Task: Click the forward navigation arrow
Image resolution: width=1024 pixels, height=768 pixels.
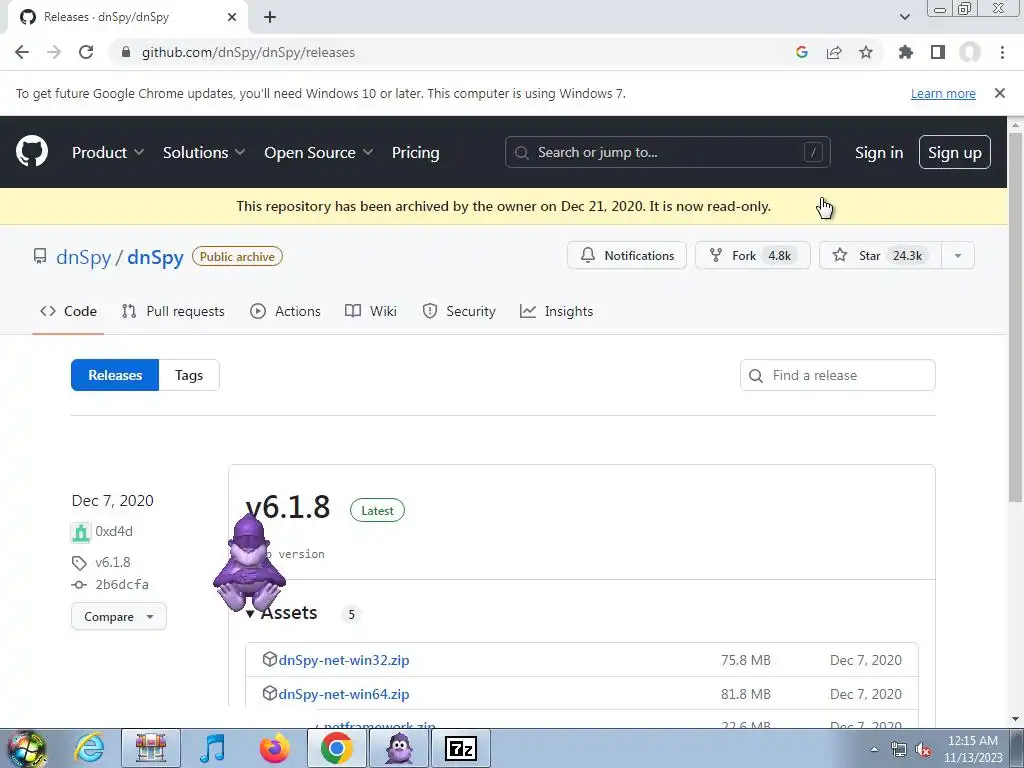Action: click(54, 52)
